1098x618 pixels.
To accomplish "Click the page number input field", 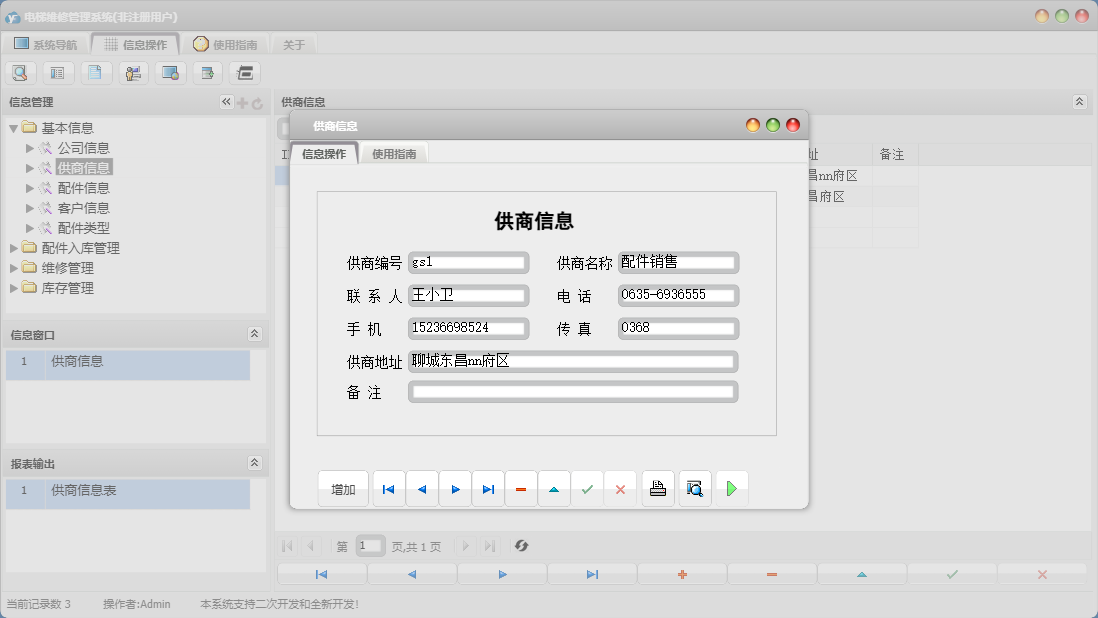I will [x=370, y=545].
